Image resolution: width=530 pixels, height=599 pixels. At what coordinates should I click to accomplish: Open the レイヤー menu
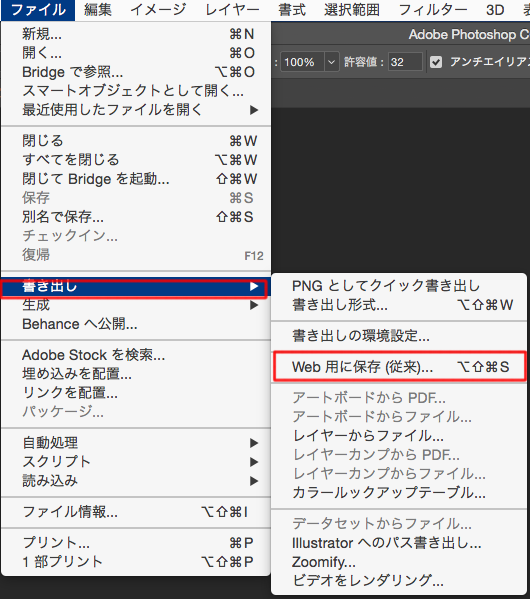(x=233, y=10)
